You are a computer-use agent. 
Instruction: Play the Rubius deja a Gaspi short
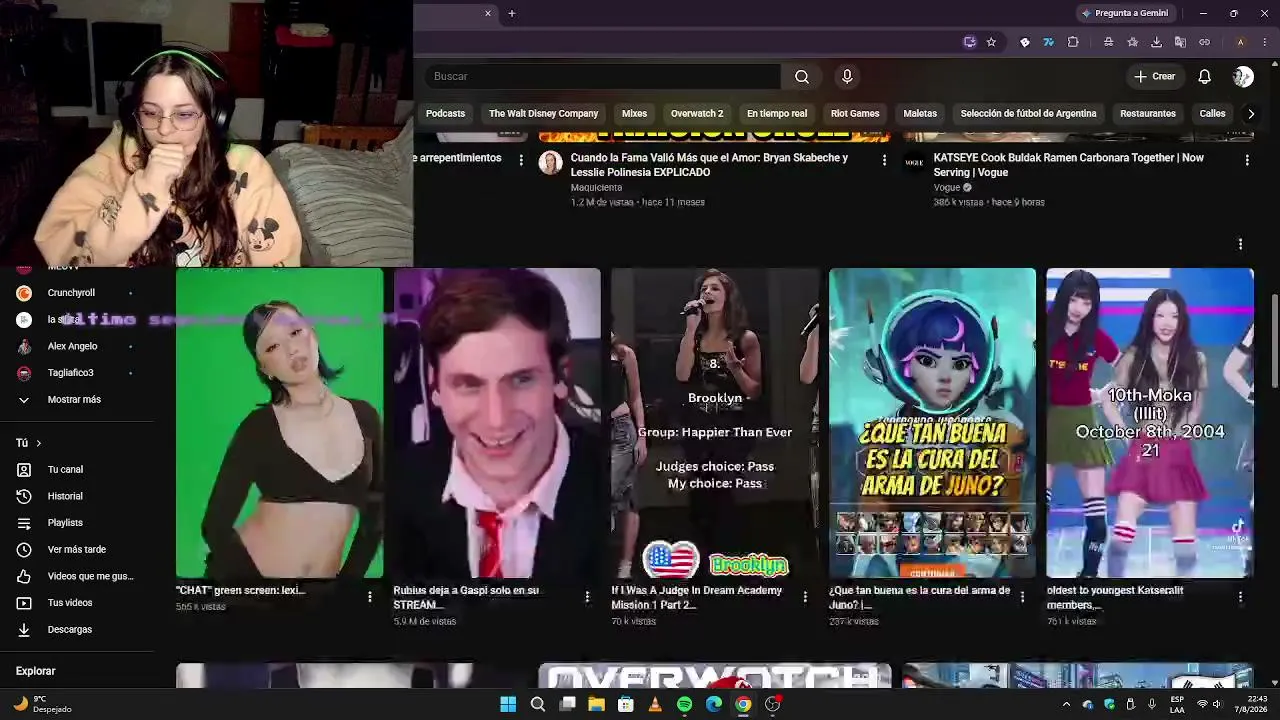coord(497,423)
